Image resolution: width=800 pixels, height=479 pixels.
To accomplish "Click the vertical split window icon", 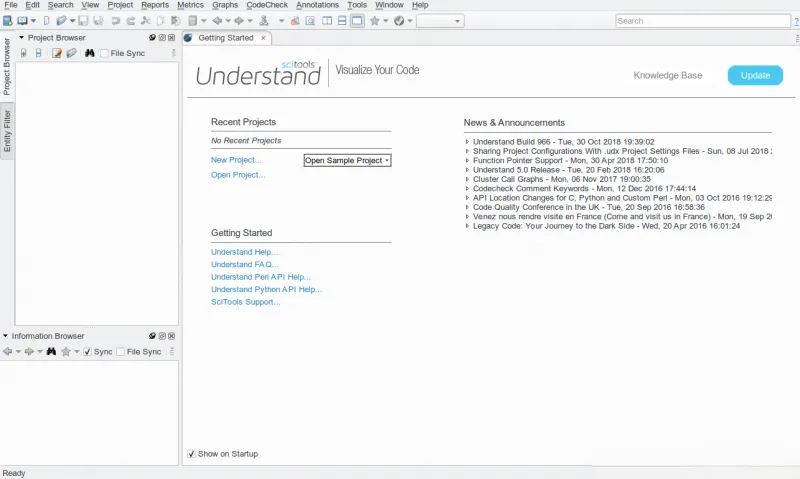I will (327, 21).
